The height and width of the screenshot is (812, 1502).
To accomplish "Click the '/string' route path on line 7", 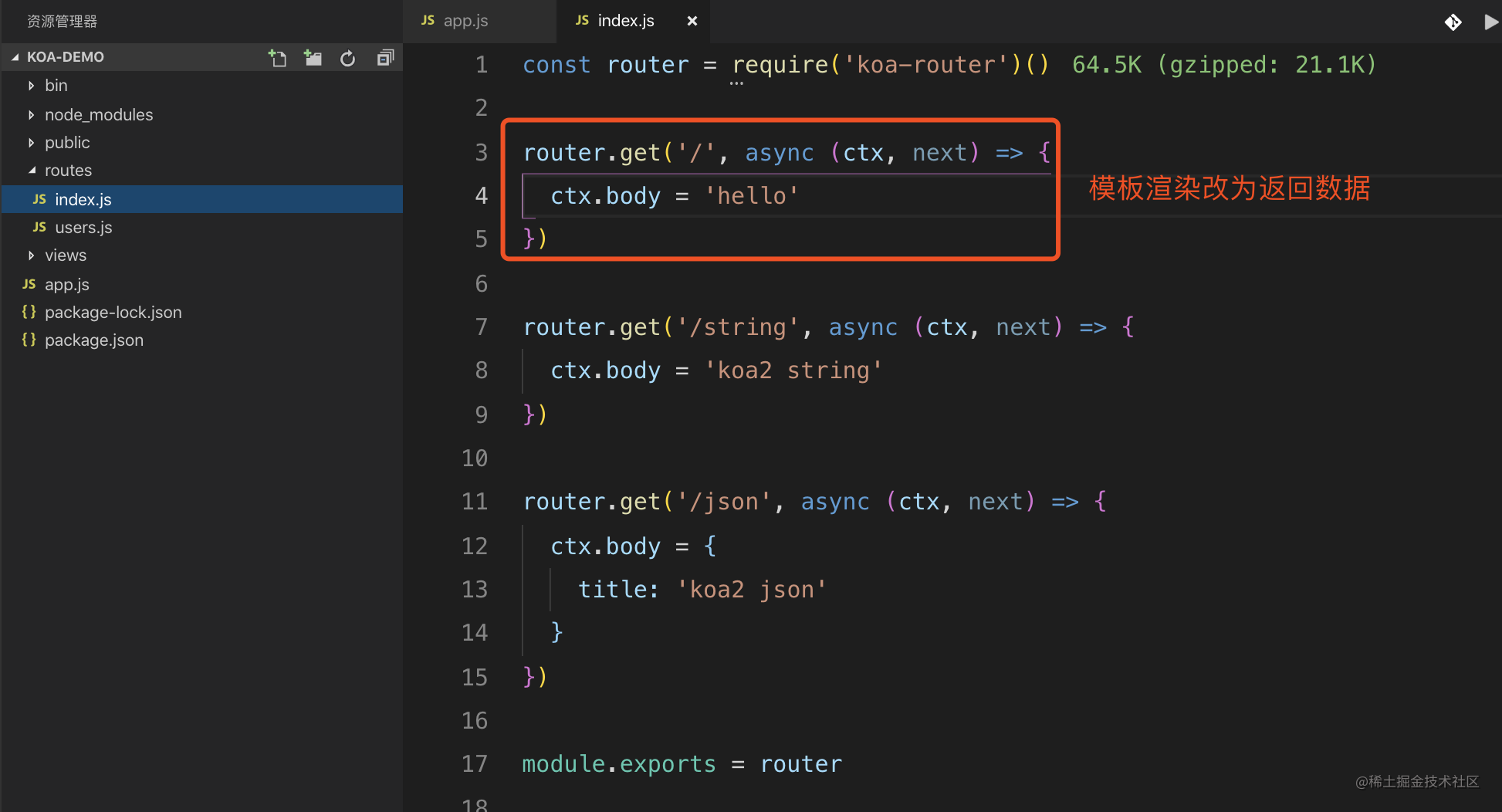I will coord(738,327).
